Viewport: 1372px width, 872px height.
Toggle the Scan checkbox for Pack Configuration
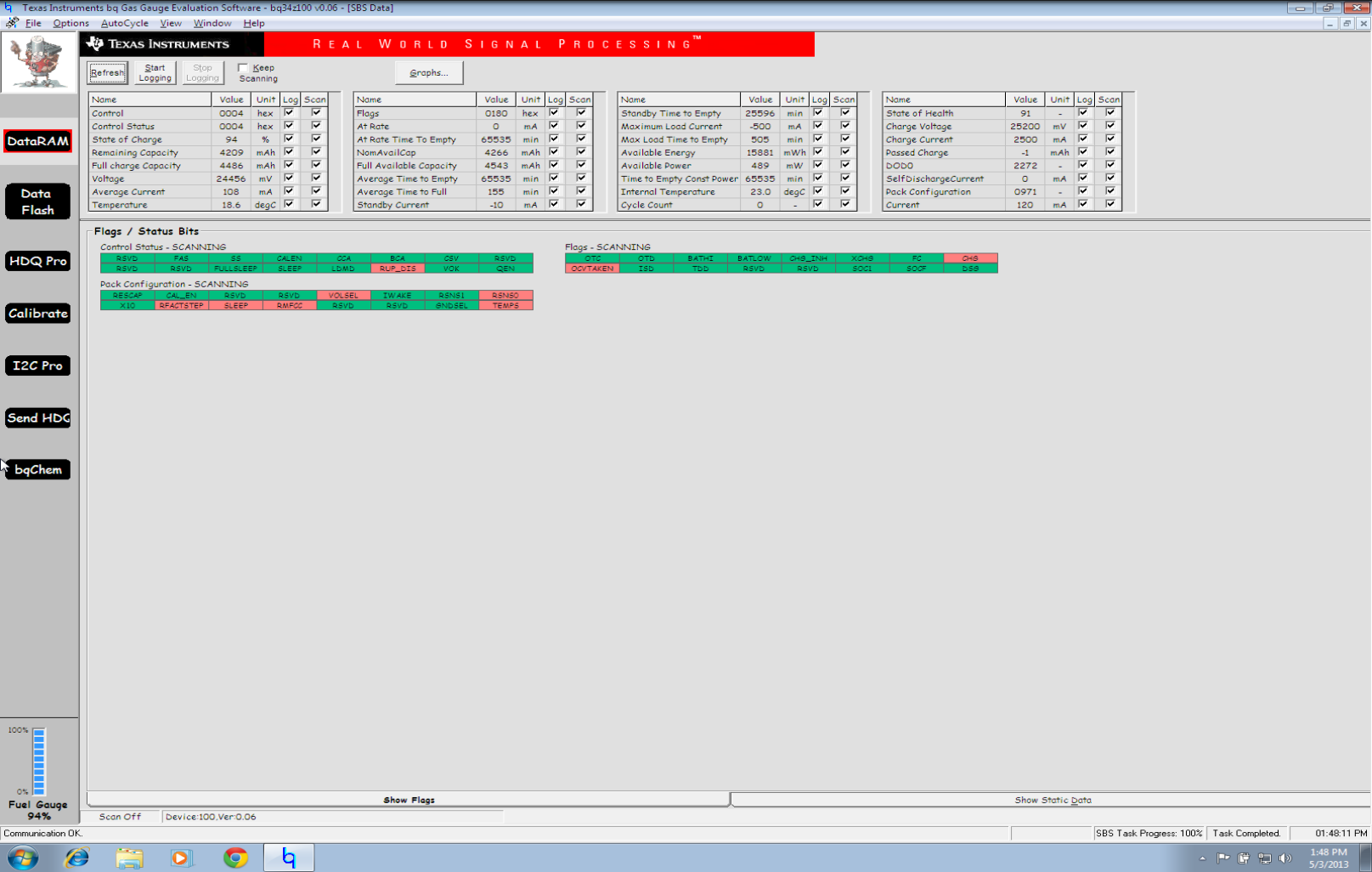point(1110,190)
